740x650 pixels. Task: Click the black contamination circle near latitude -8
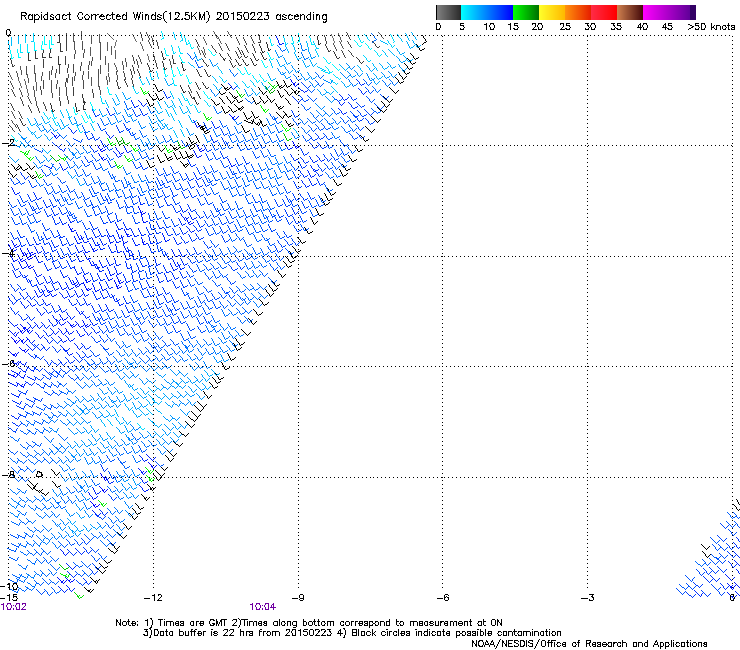pos(40,474)
